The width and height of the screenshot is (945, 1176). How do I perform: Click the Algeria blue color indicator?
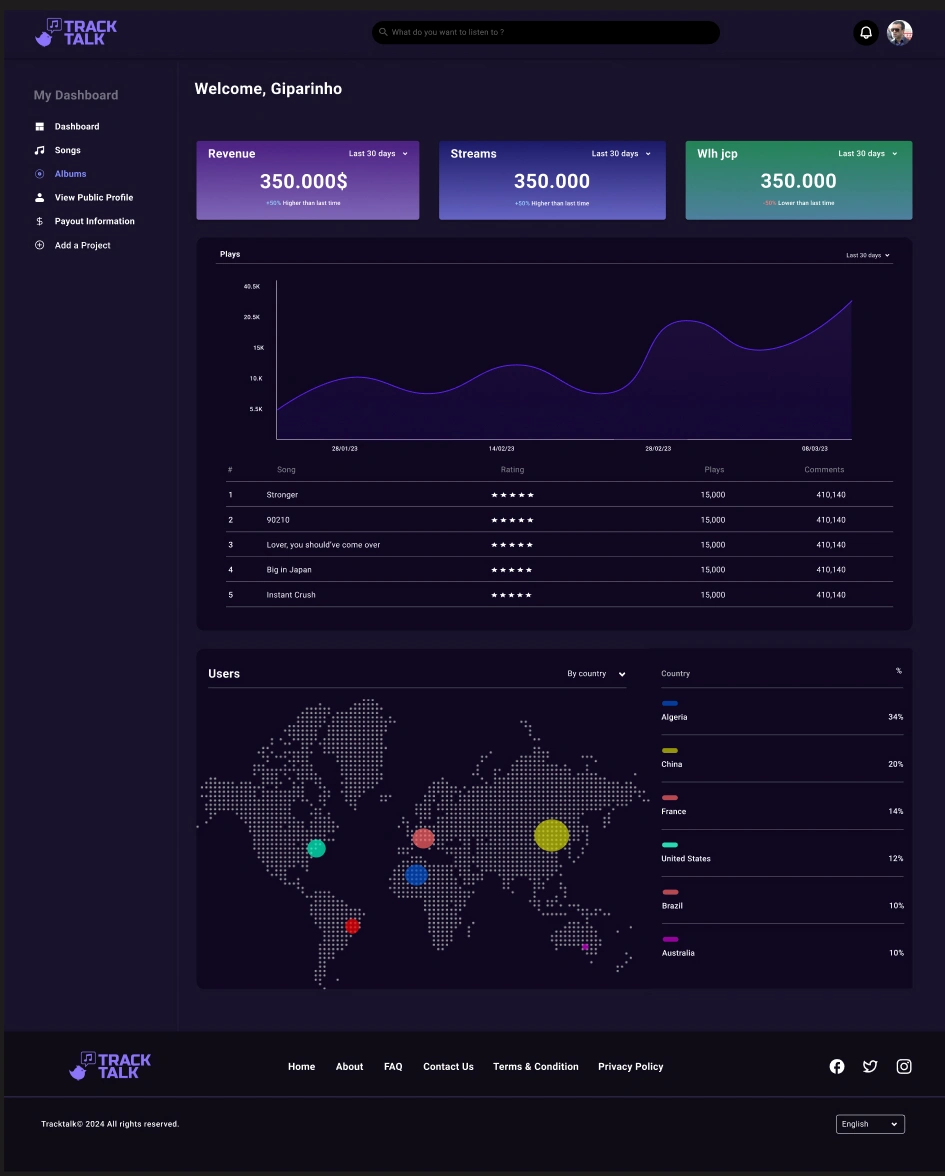click(669, 703)
